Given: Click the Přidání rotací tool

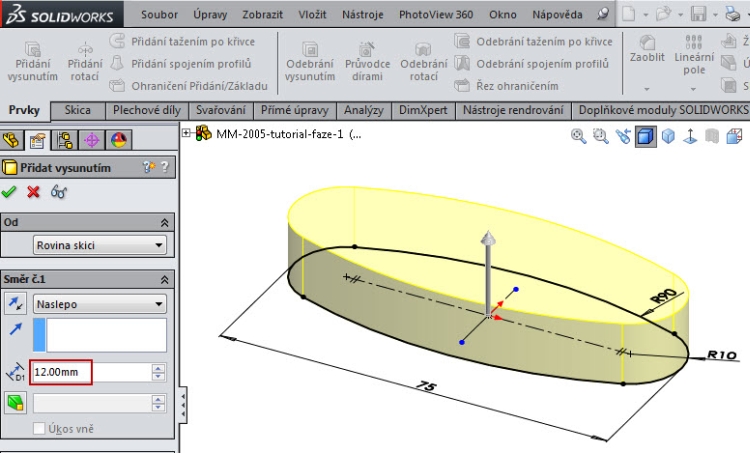Looking at the screenshot, I should 85,62.
